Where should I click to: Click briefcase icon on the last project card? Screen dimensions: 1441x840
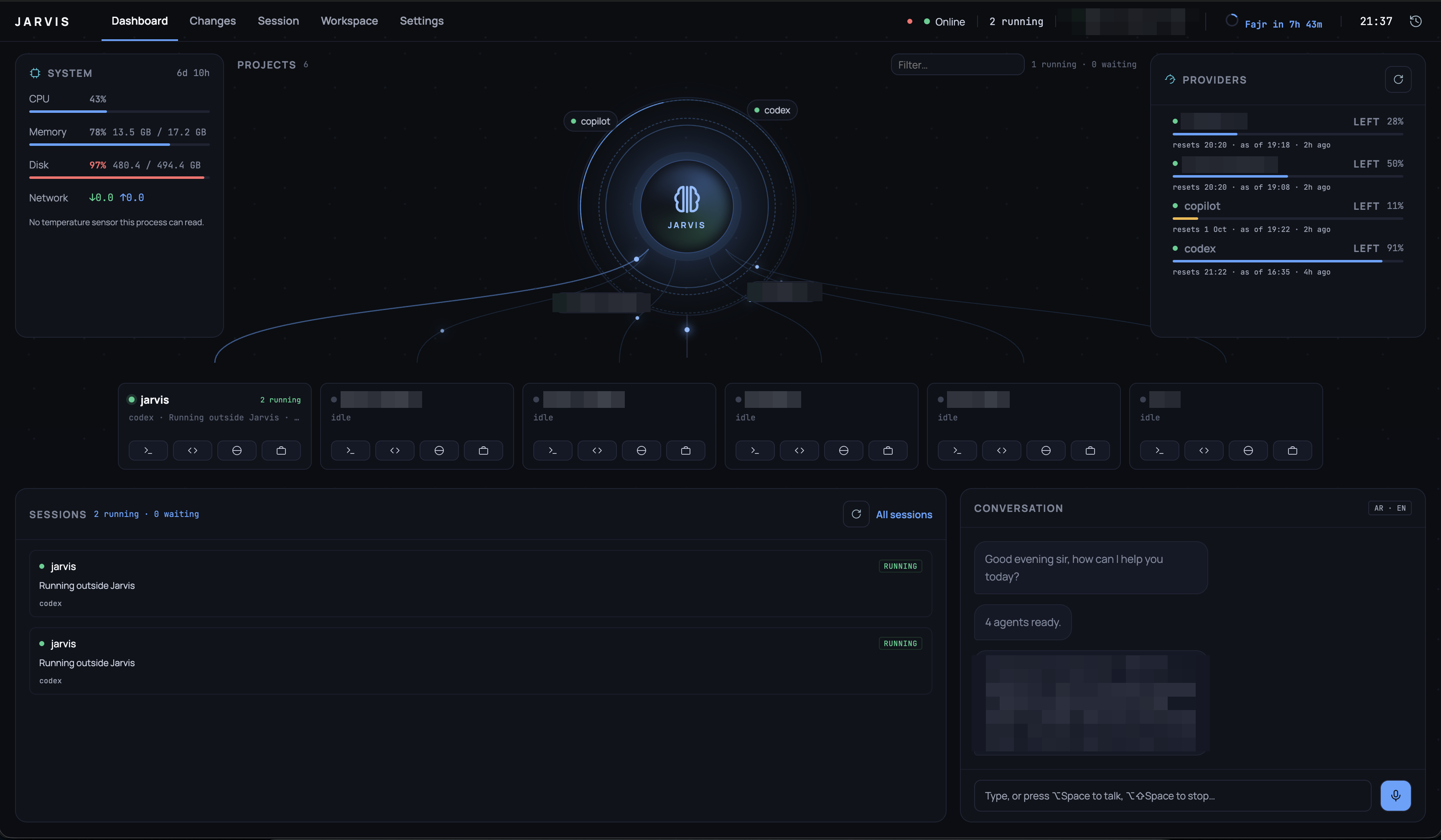pyautogui.click(x=1292, y=451)
